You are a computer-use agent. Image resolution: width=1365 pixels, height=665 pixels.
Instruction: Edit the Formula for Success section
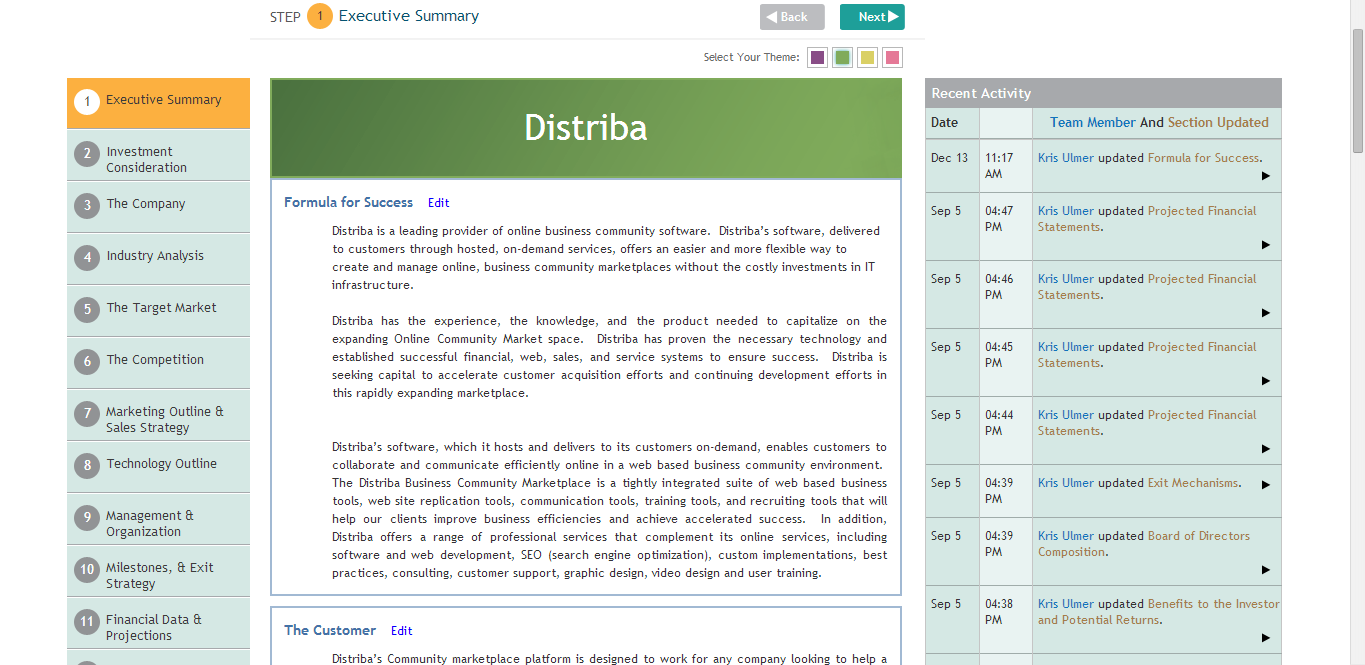[x=438, y=203]
